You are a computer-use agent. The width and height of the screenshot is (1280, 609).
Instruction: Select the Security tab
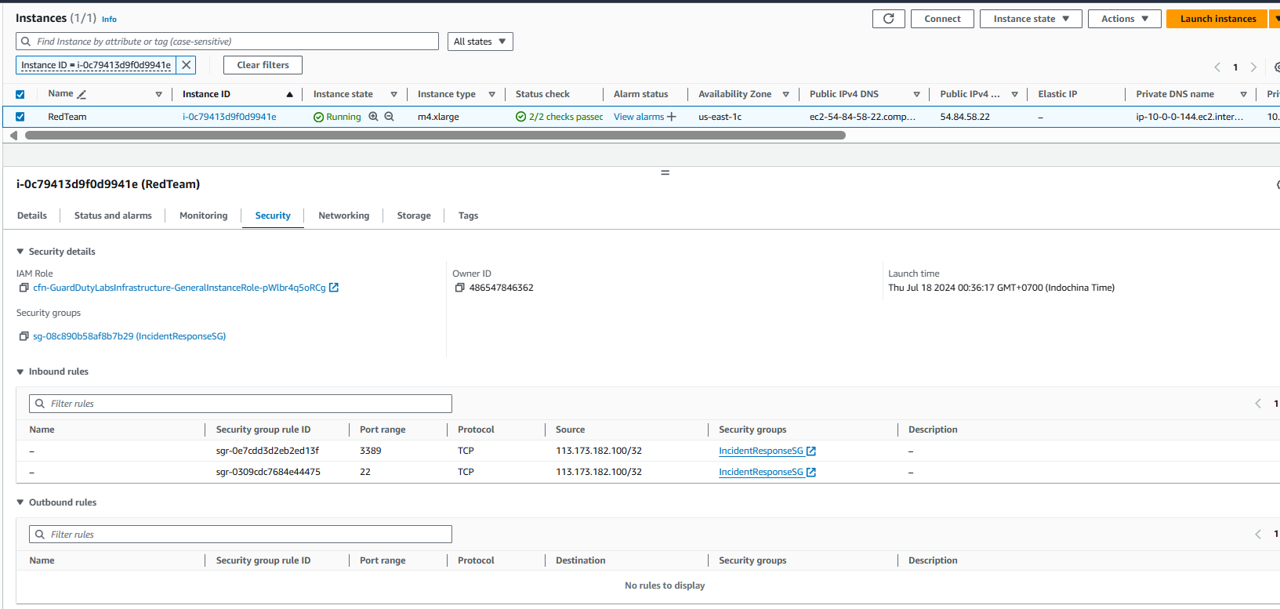(273, 216)
